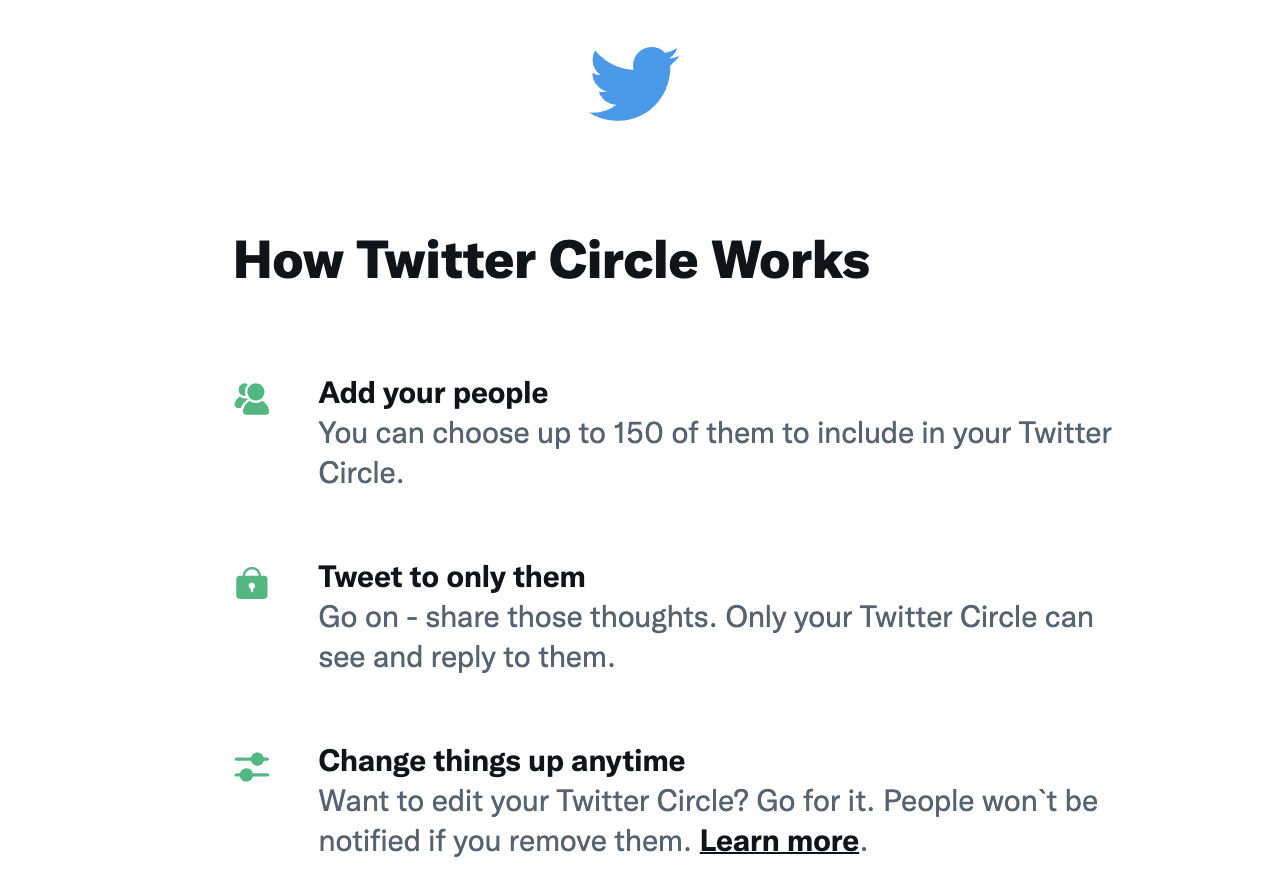
Task: Click the green padlock icon
Action: 252,583
